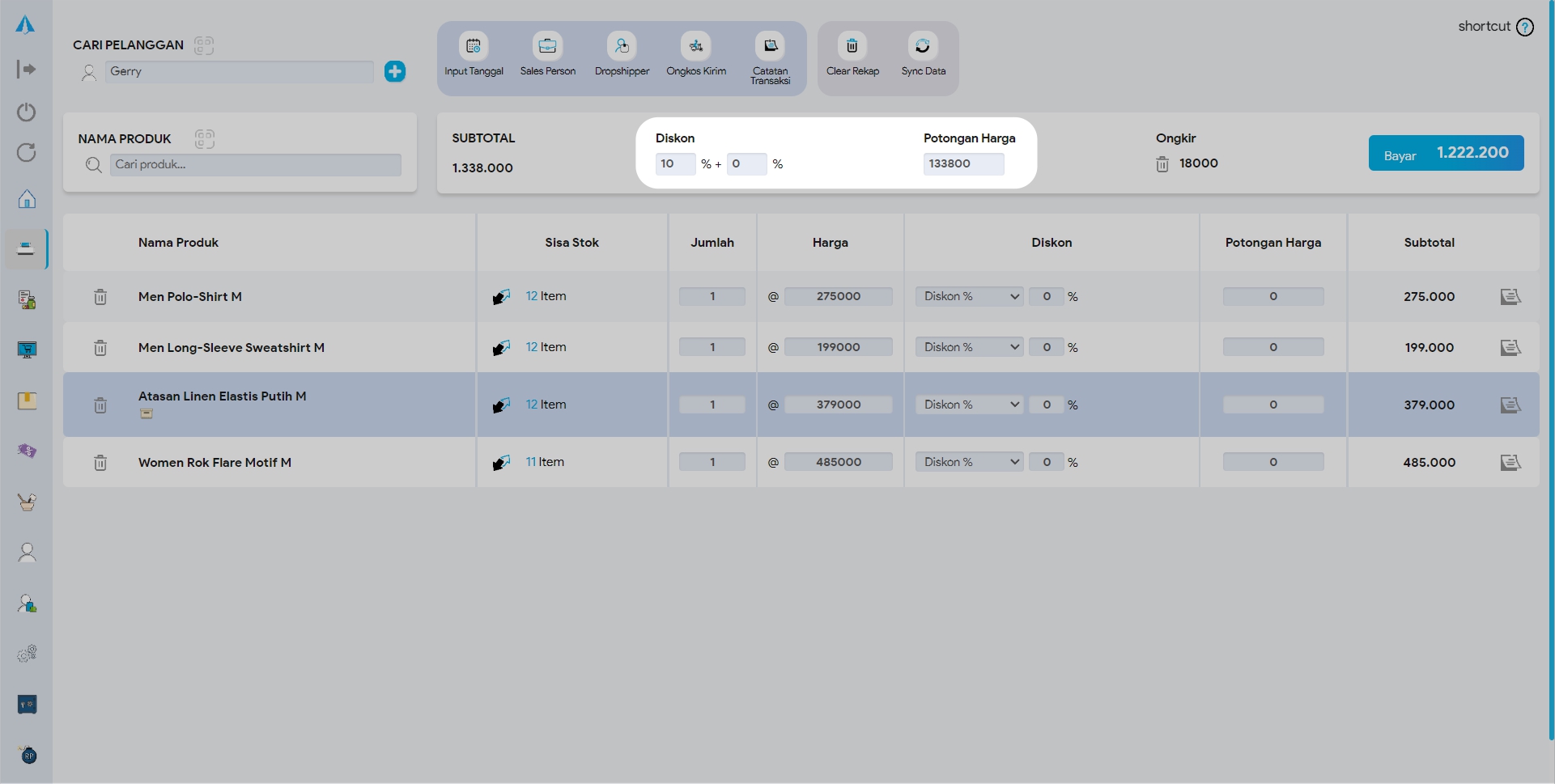The width and height of the screenshot is (1555, 784).
Task: Click the power icon in sidebar
Action: pyautogui.click(x=27, y=112)
